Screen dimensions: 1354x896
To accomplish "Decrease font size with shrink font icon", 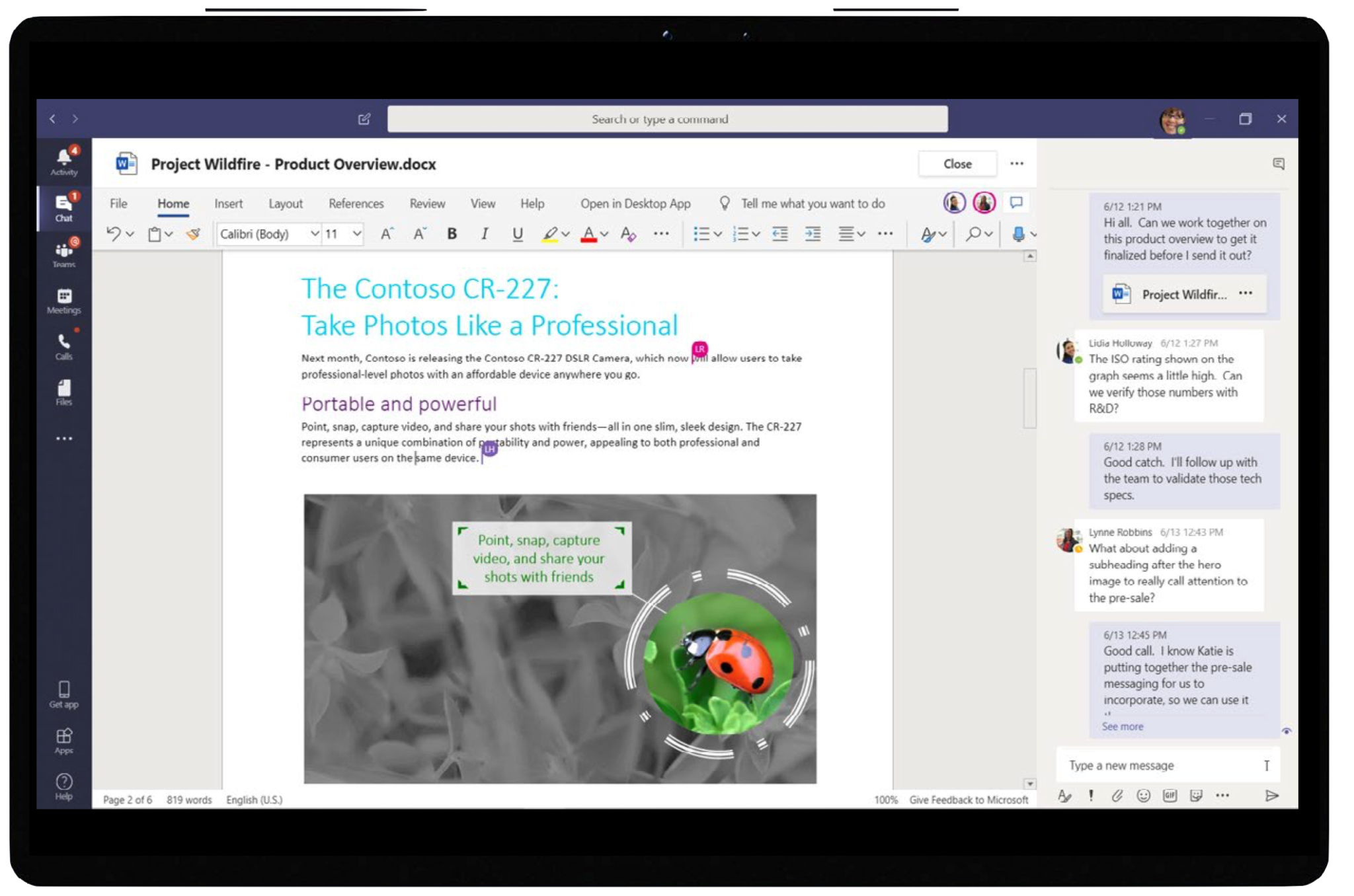I will [x=420, y=234].
